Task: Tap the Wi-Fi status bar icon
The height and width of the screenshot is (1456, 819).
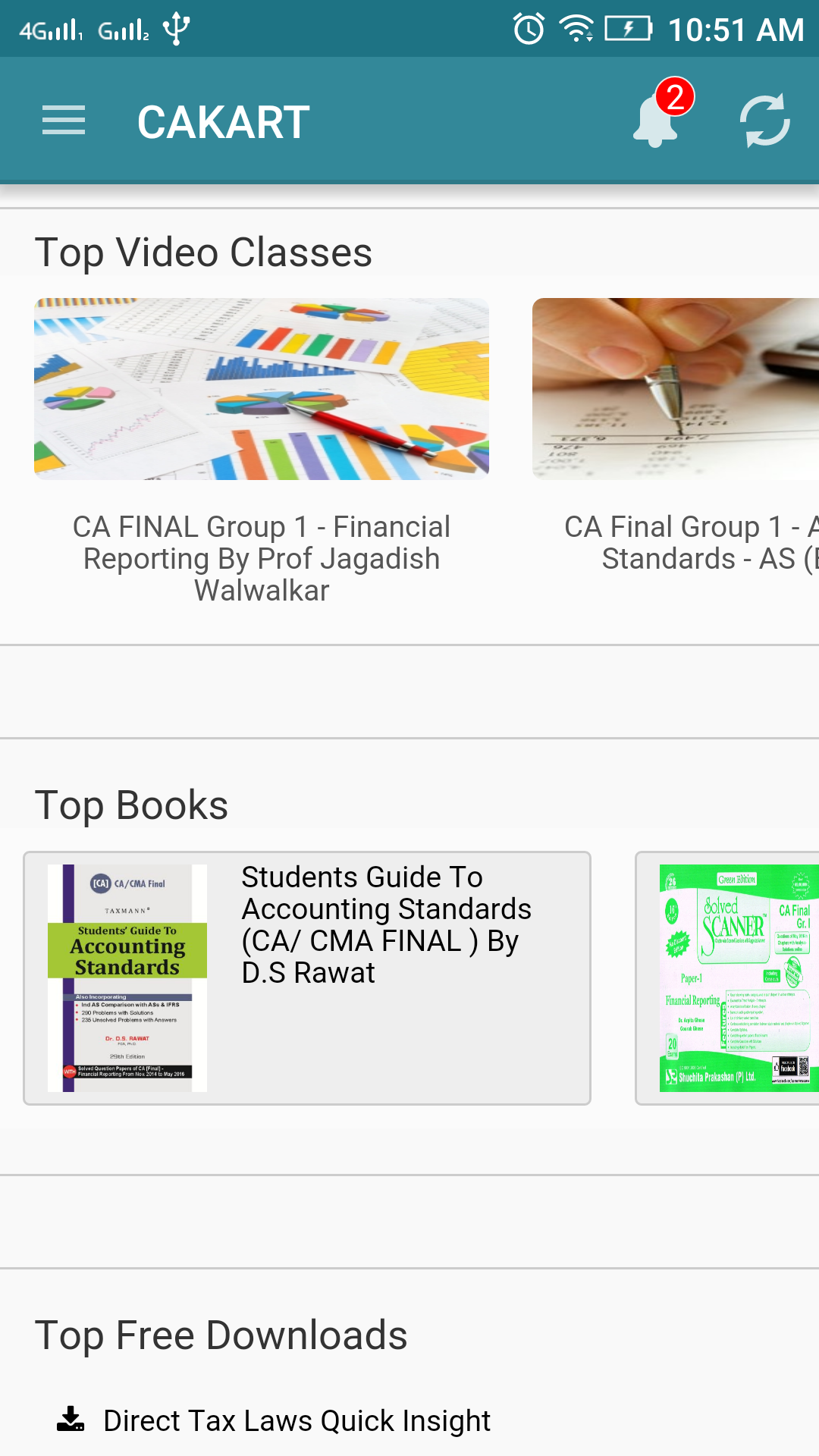Action: [576, 29]
